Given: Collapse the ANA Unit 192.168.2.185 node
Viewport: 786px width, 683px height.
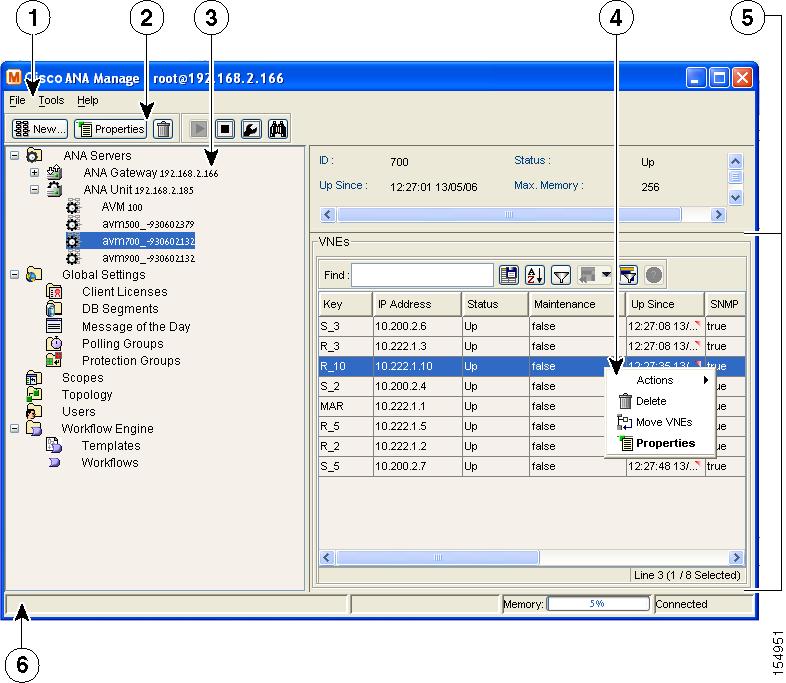Looking at the screenshot, I should 34,189.
